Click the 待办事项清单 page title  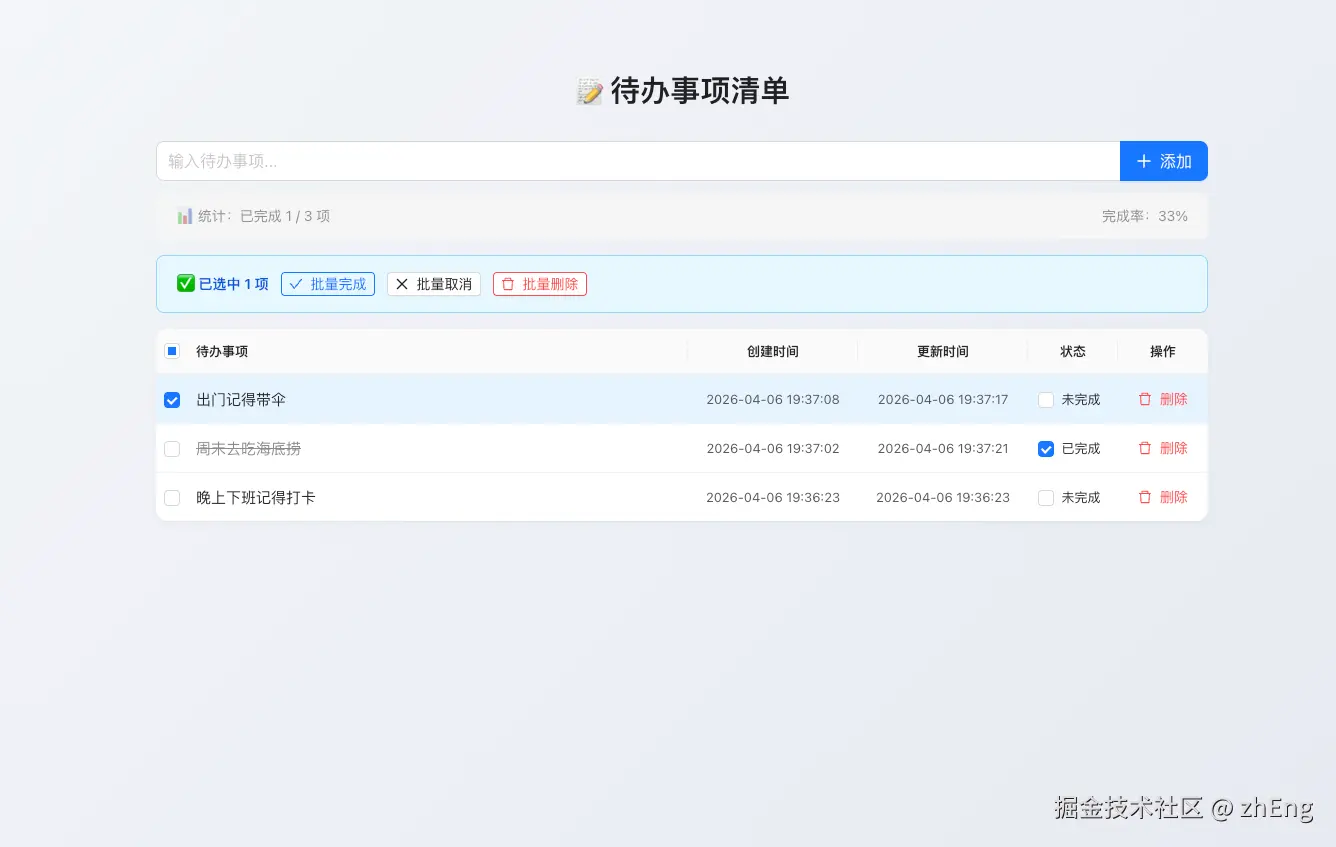[683, 91]
